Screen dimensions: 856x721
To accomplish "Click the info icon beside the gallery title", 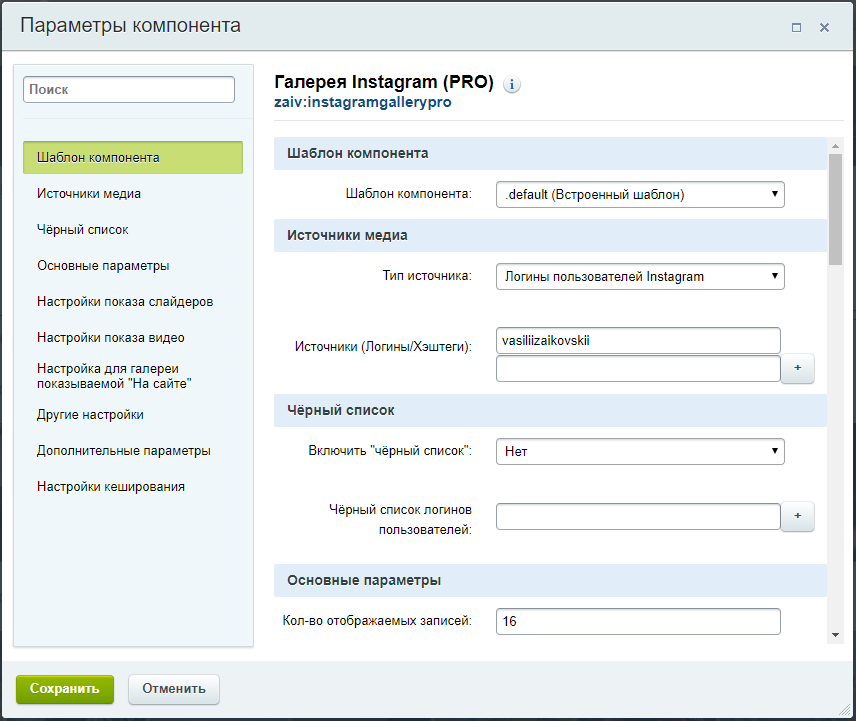I will pyautogui.click(x=512, y=85).
